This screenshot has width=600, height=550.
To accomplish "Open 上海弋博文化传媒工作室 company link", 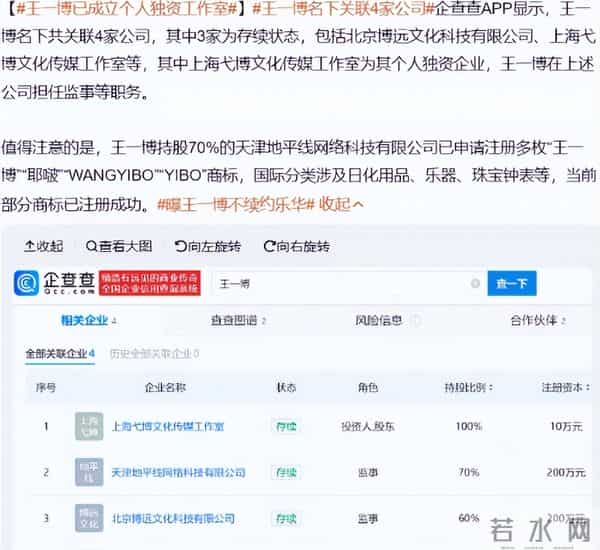I will [x=168, y=426].
